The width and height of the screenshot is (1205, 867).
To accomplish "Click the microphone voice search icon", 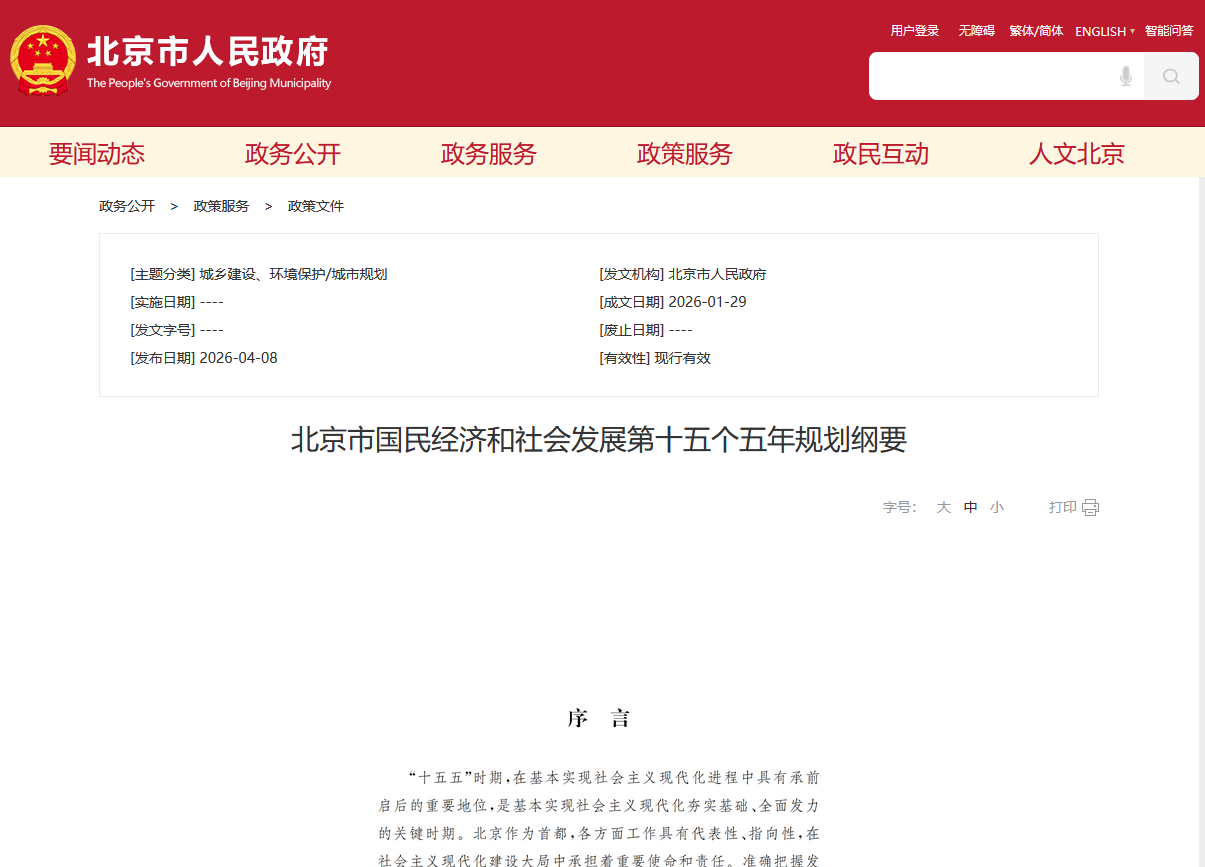I will click(1126, 76).
